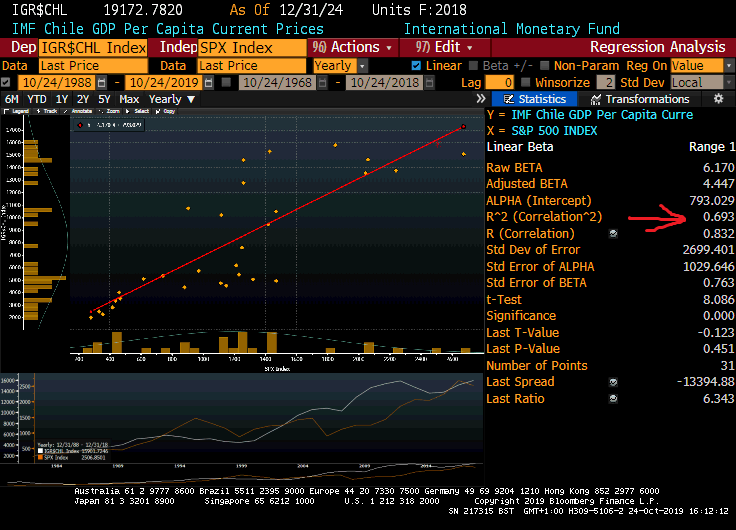The height and width of the screenshot is (530, 736).
Task: Open the Yearly dropdown beside Max
Action: tap(171, 100)
